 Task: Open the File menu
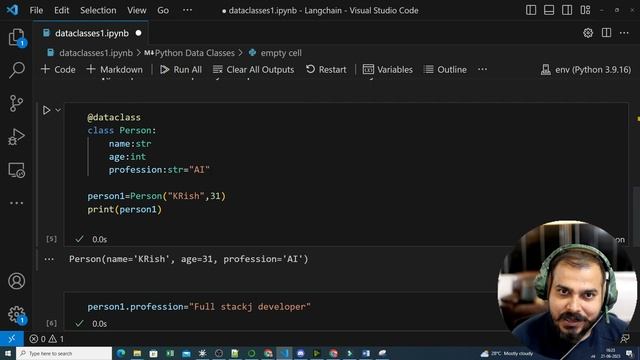(36, 10)
